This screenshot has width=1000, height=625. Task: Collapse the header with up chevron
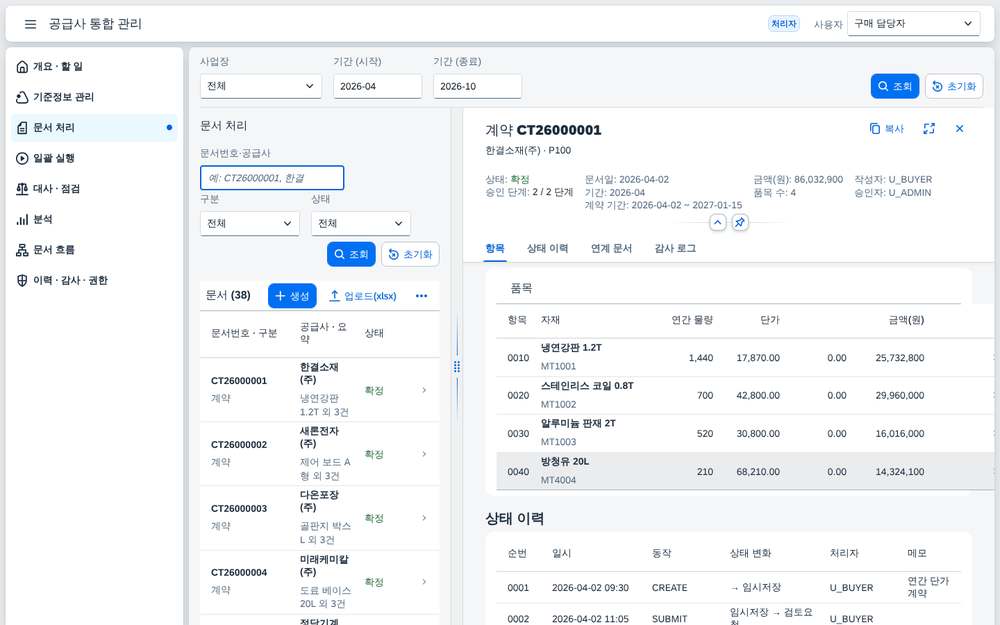(717, 223)
